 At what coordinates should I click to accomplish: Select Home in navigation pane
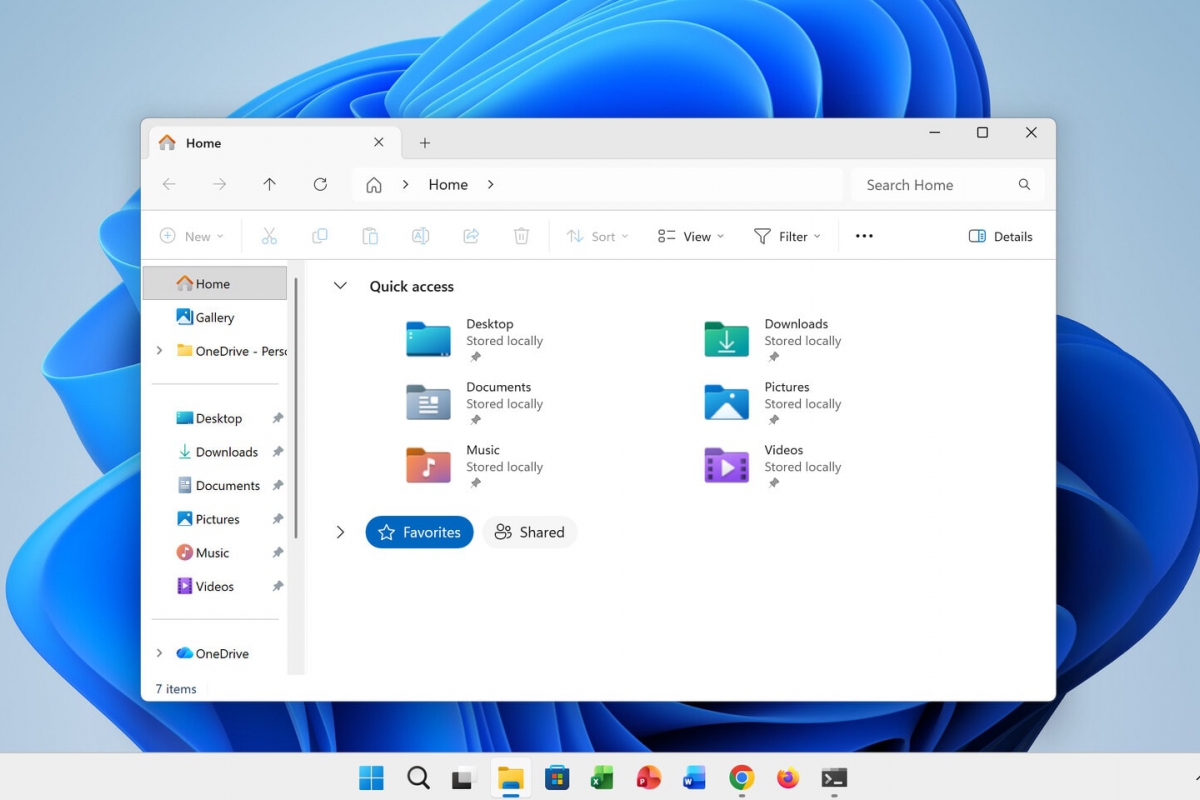[215, 283]
